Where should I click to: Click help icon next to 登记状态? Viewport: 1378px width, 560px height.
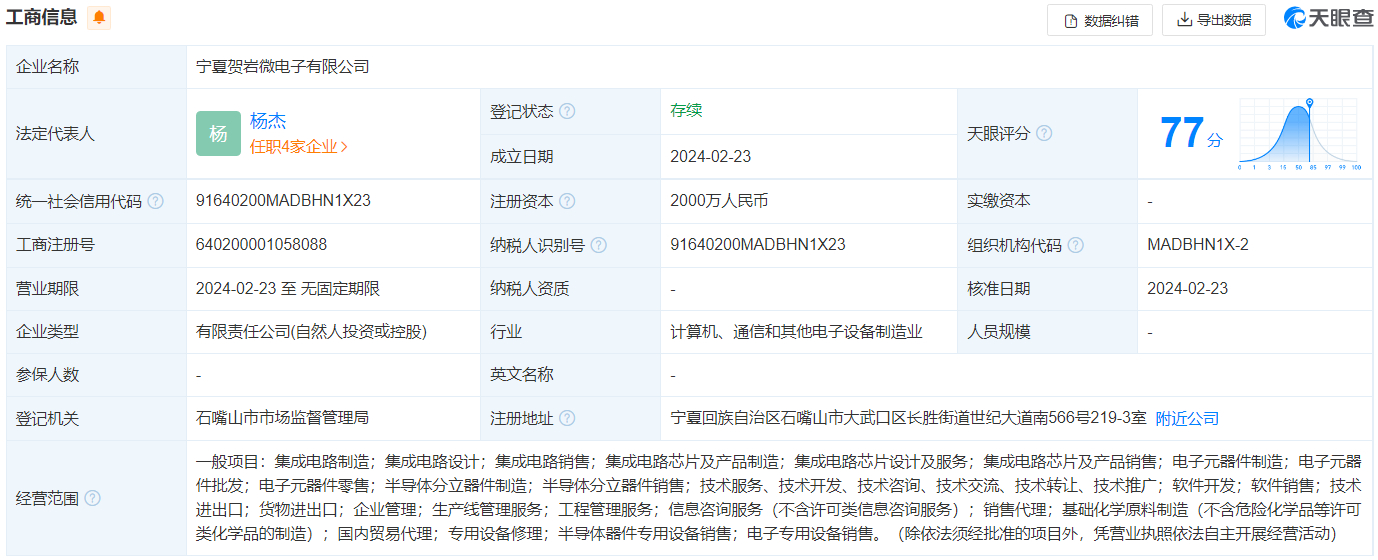click(x=567, y=111)
